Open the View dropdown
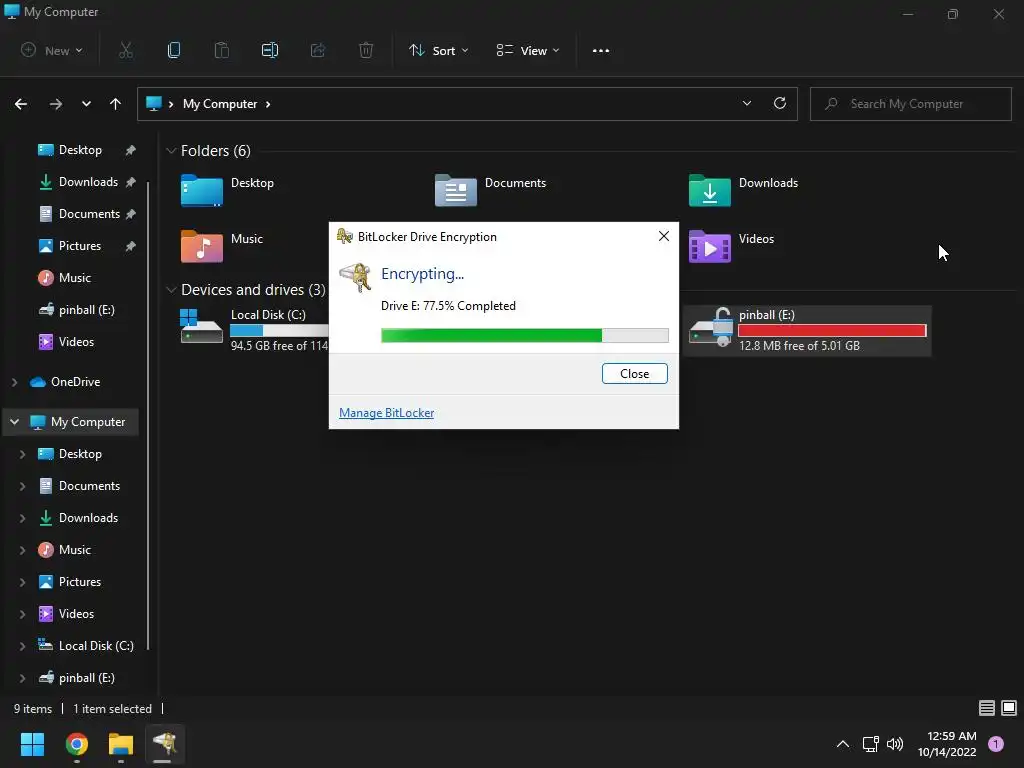This screenshot has height=768, width=1024. [x=528, y=50]
